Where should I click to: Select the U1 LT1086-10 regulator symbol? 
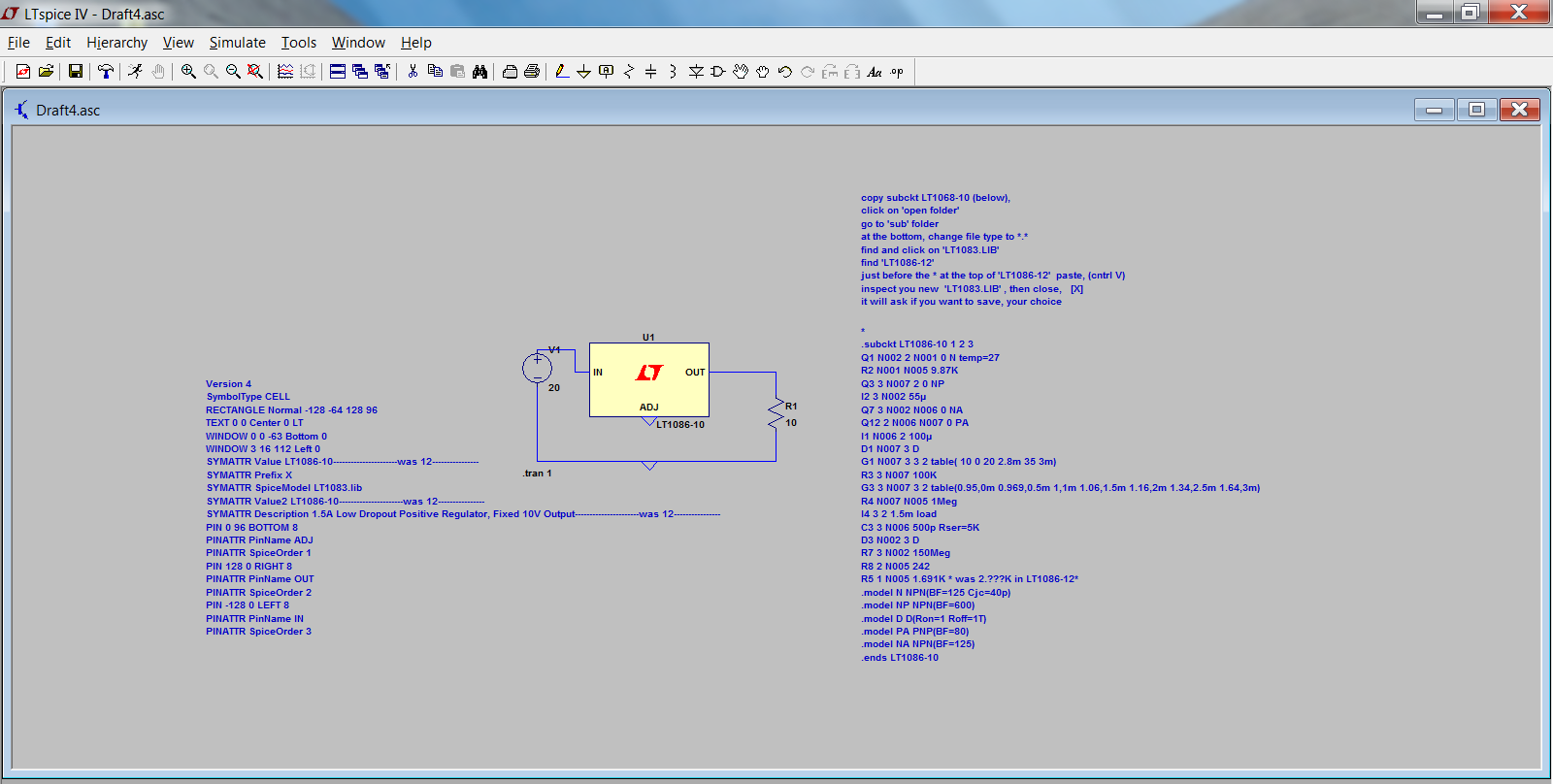tap(649, 379)
